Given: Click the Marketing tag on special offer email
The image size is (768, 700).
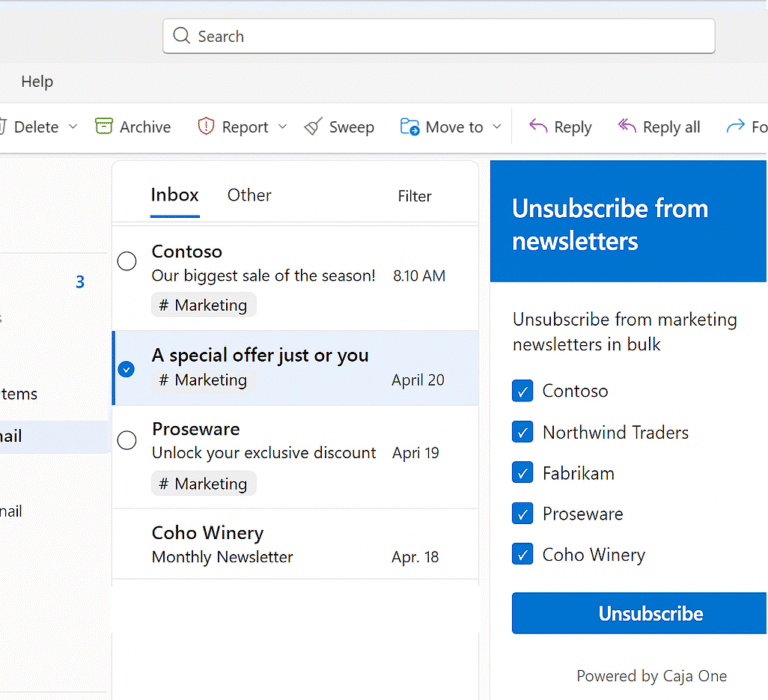Looking at the screenshot, I should click(203, 380).
